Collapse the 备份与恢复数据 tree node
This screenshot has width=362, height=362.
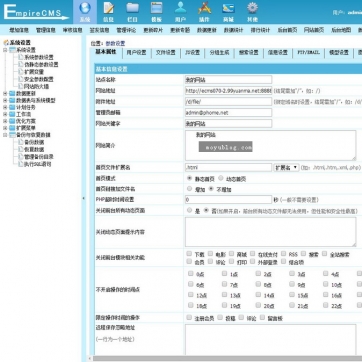(5, 135)
